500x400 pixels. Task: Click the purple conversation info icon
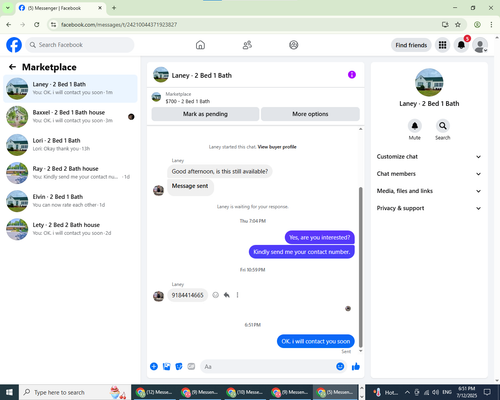click(x=352, y=75)
